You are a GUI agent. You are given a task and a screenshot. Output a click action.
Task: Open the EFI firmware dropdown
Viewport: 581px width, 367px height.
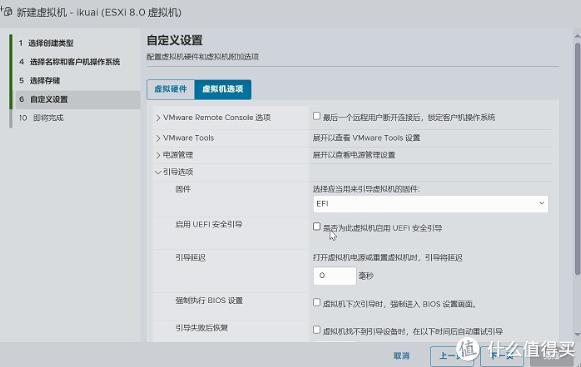coord(431,204)
